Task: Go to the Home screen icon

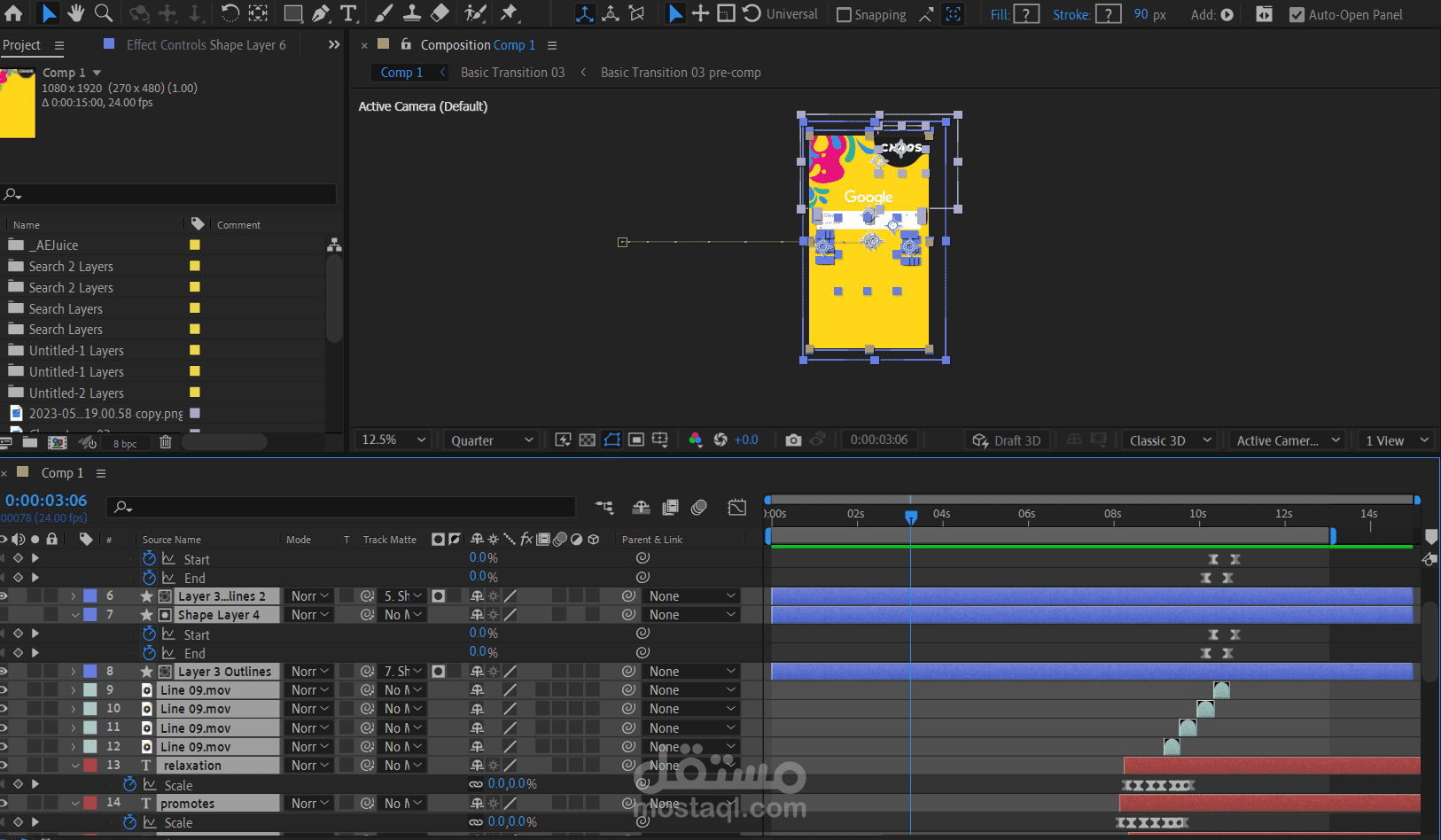Action: coord(14,13)
